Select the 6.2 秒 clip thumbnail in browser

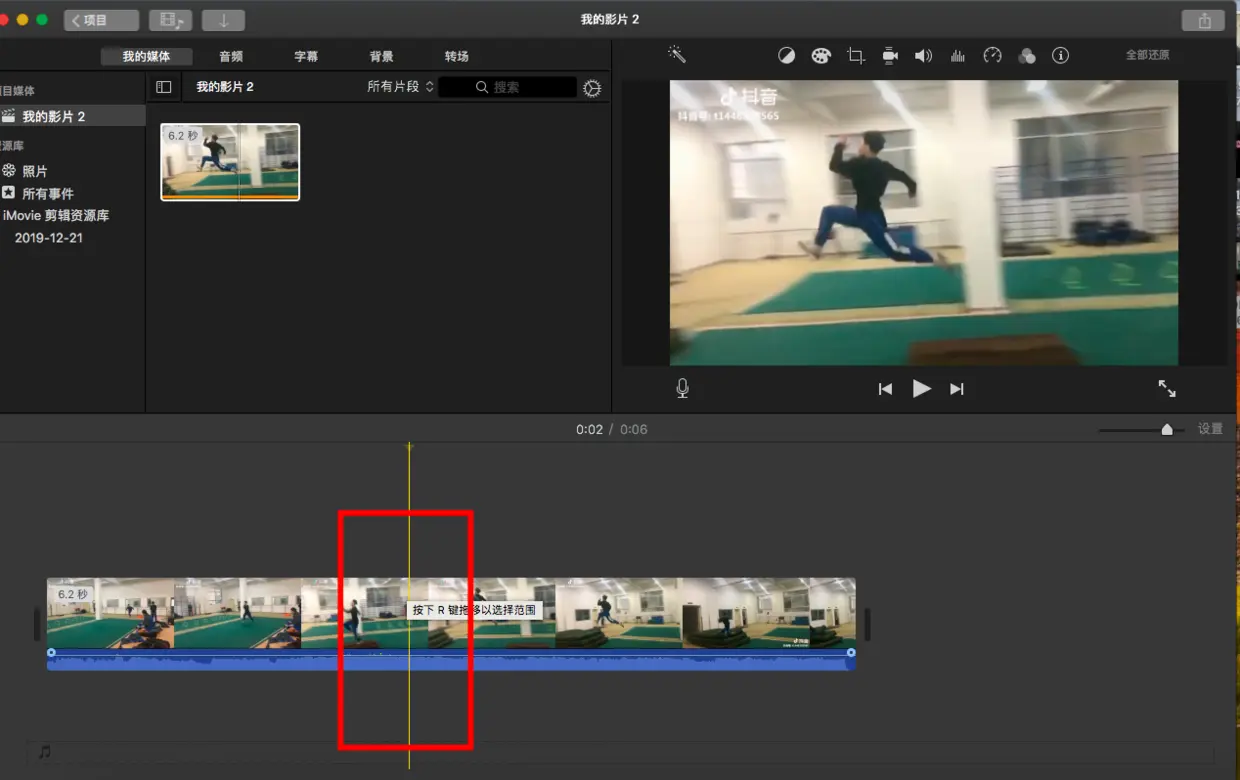point(230,162)
